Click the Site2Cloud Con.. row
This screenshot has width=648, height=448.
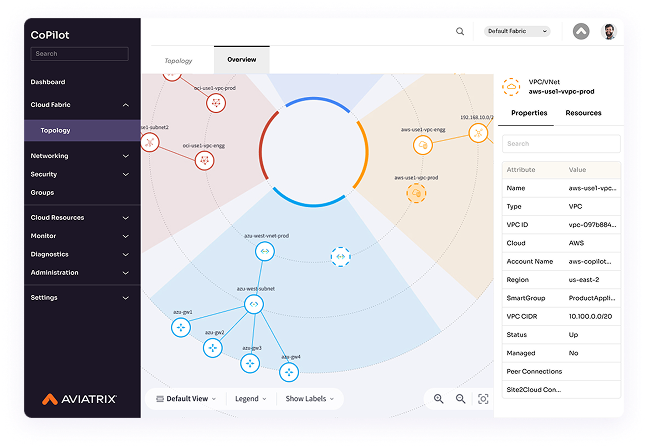(561, 390)
